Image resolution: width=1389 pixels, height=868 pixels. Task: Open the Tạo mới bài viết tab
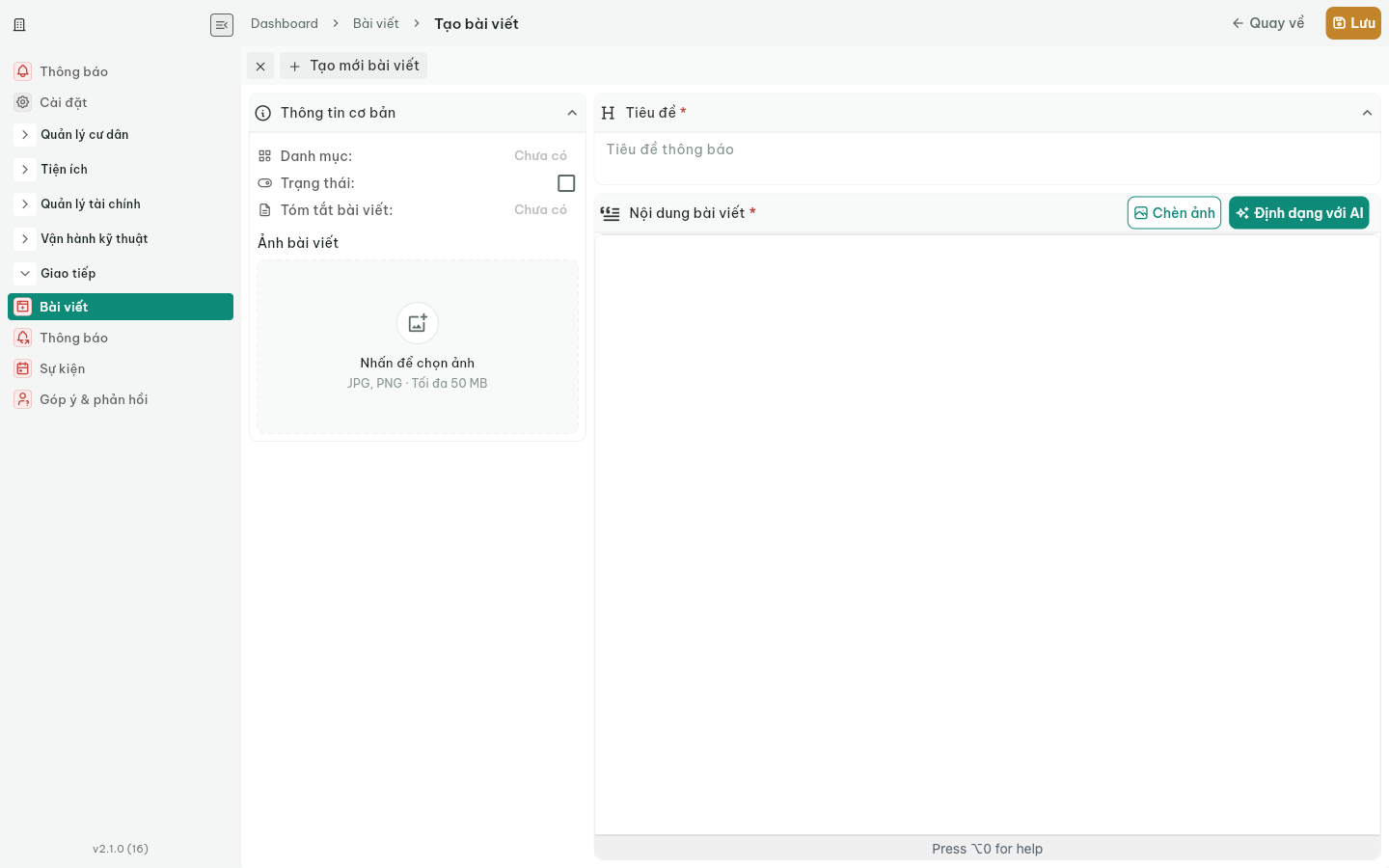[354, 66]
